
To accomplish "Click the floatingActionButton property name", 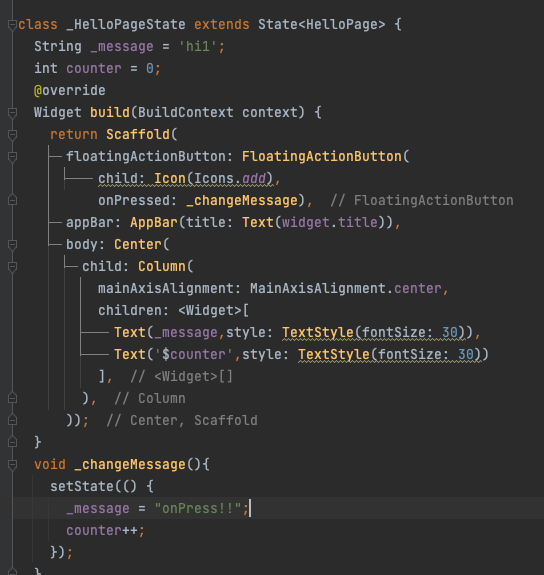I will pyautogui.click(x=146, y=157).
